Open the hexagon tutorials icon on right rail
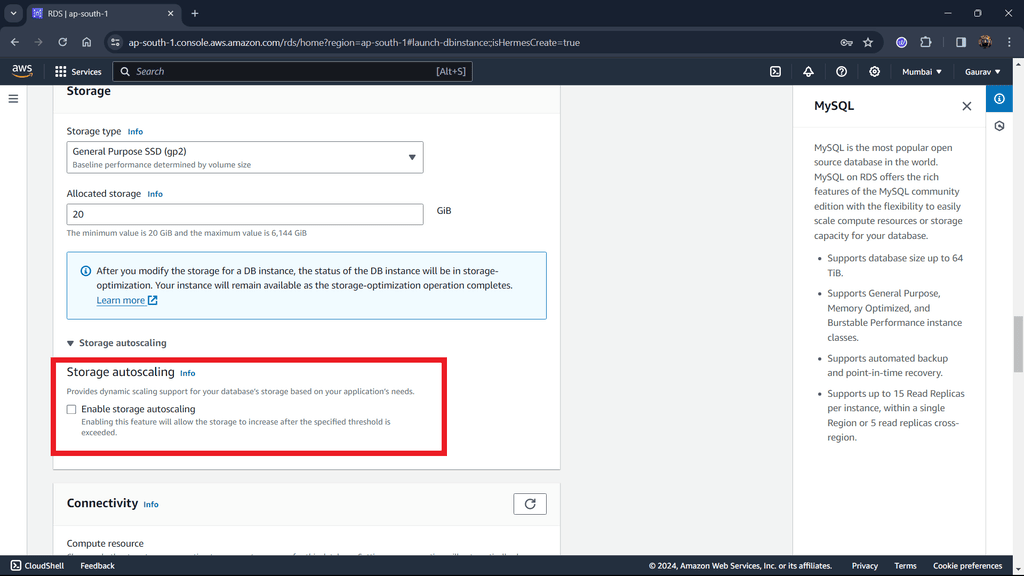1024x576 pixels. click(999, 125)
